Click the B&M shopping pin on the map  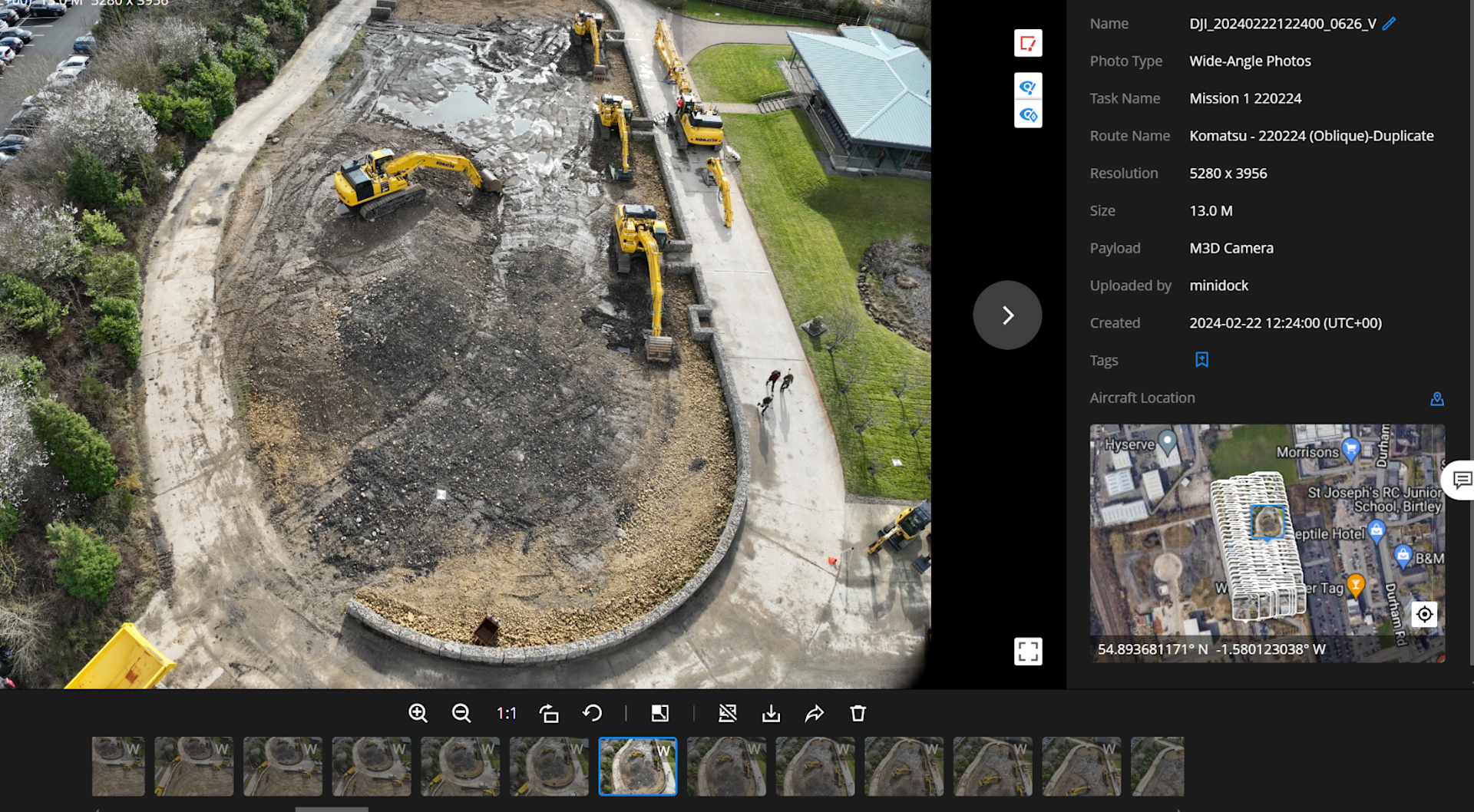click(x=1403, y=556)
